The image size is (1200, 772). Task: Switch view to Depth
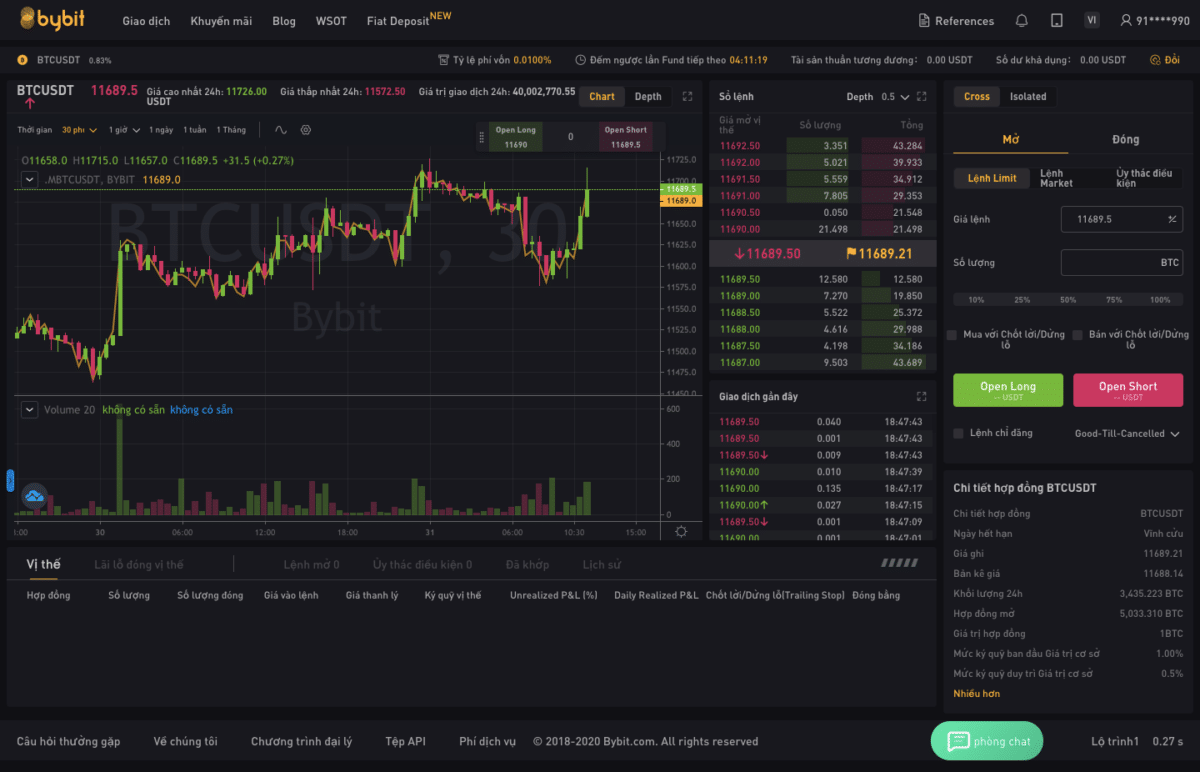(x=648, y=97)
